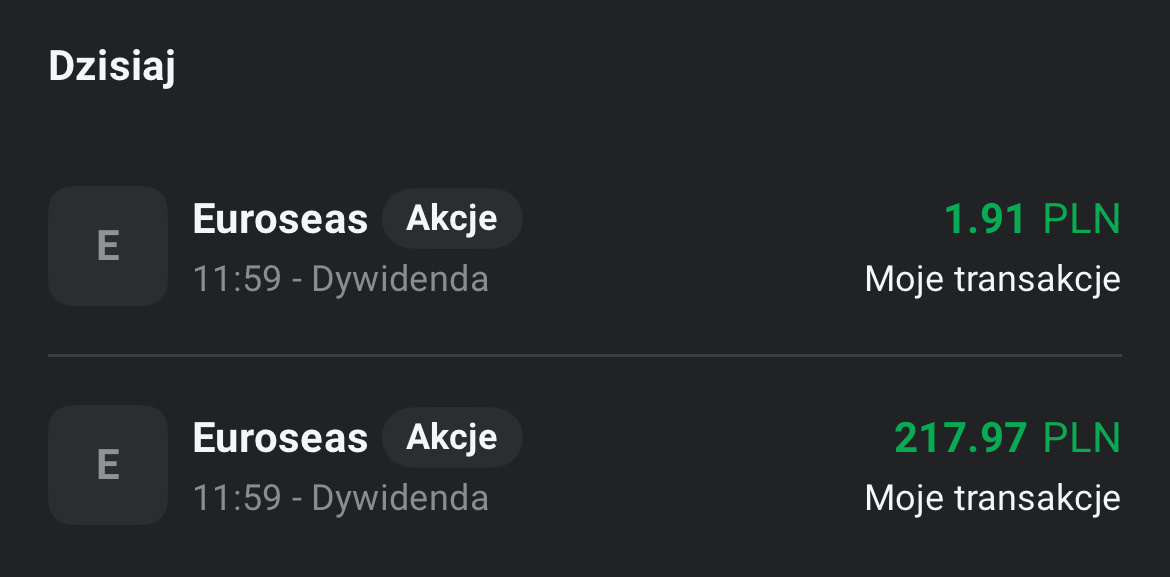Click the Dywidenda label in the first transaction
The image size is (1170, 577).
400,279
